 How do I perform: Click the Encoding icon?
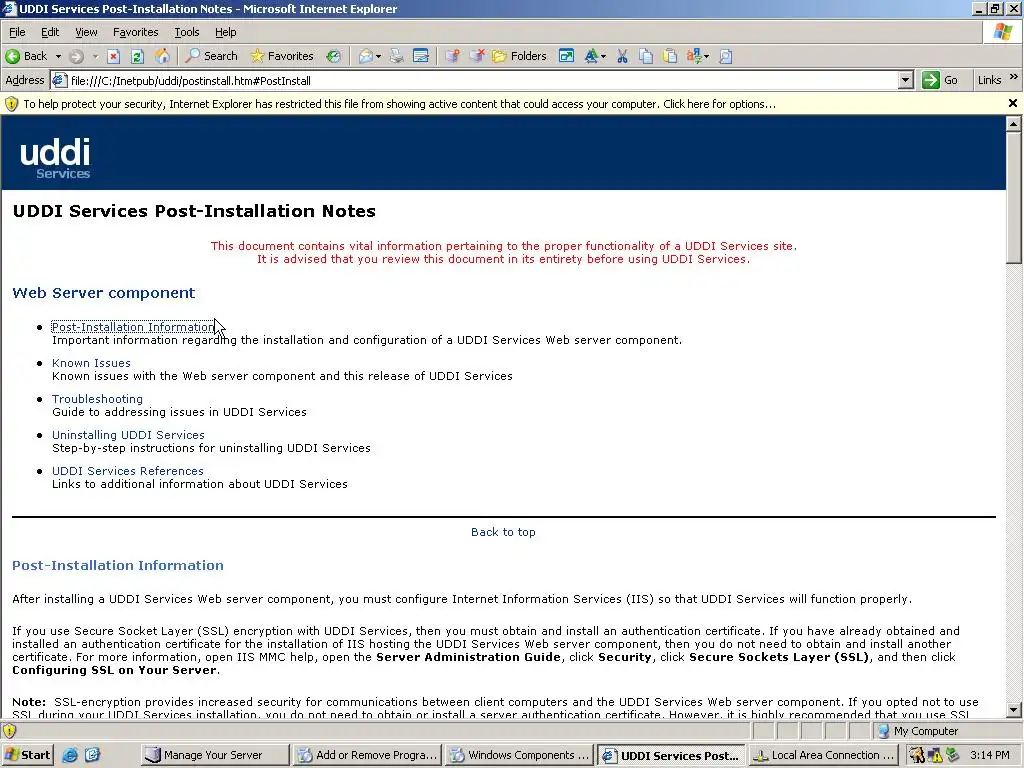click(694, 56)
